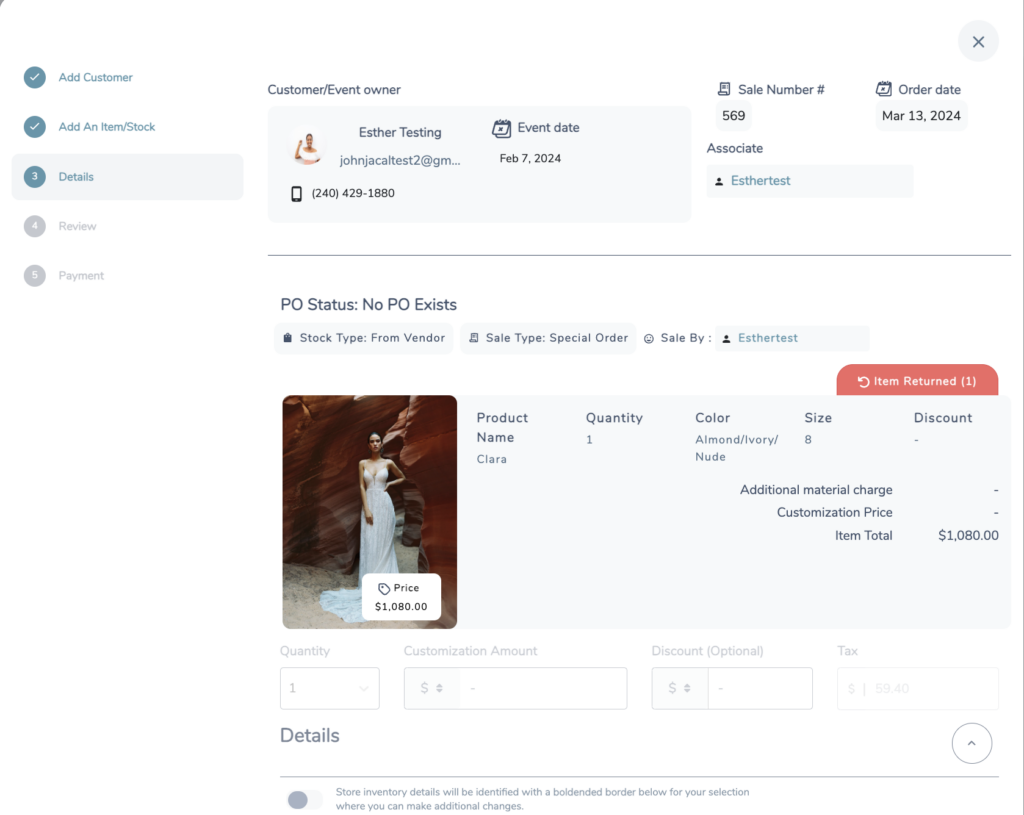Click the Tax field showing 59.40
The image size is (1024, 815).
(x=918, y=688)
